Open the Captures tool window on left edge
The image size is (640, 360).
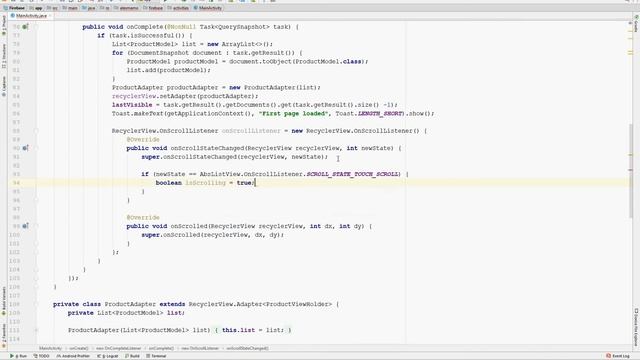4,86
